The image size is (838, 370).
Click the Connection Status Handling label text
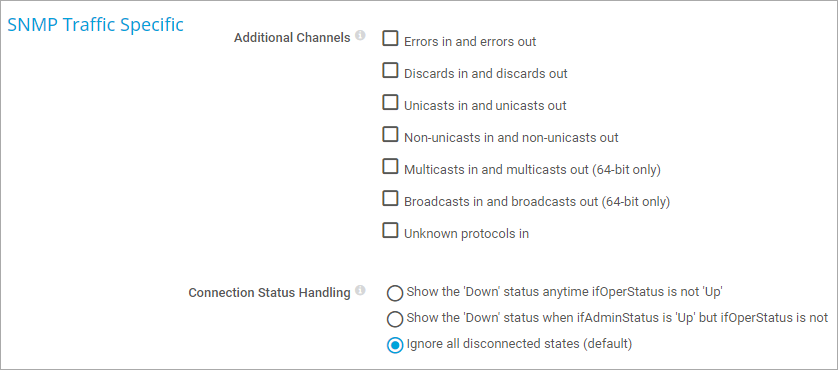coord(269,293)
